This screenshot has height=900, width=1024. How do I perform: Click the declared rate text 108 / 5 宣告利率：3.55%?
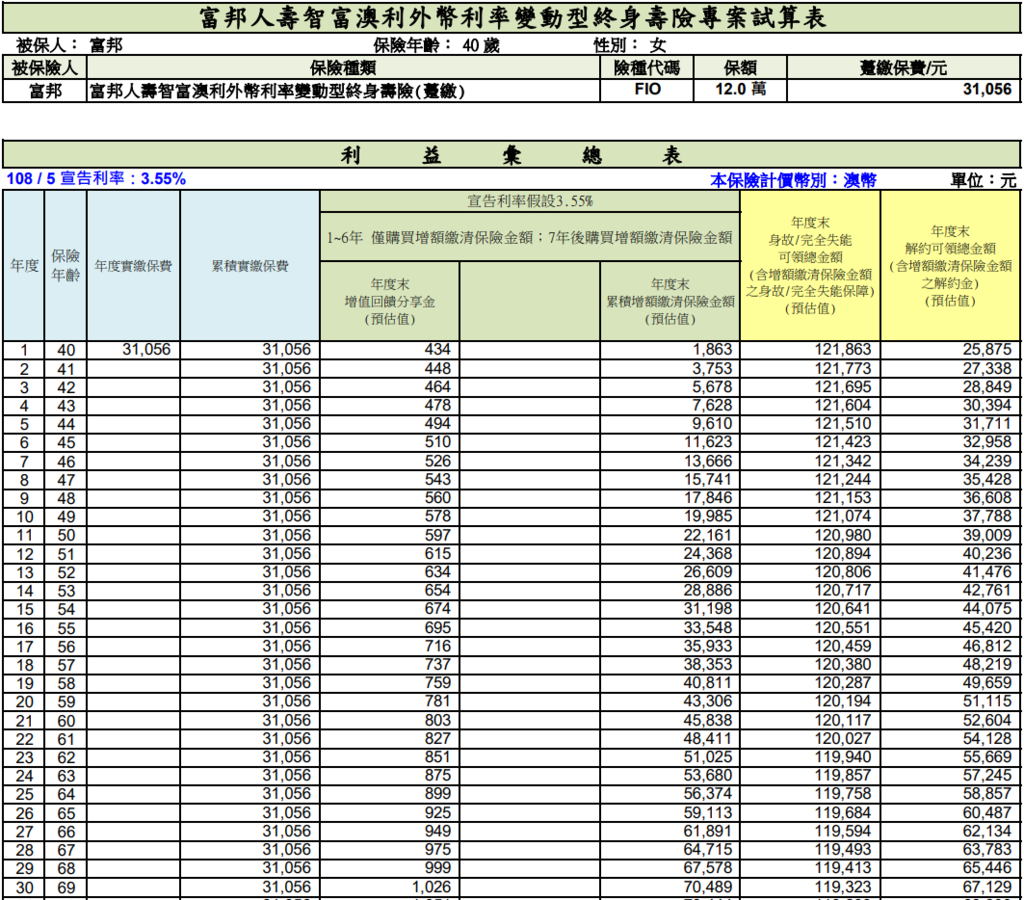point(96,179)
